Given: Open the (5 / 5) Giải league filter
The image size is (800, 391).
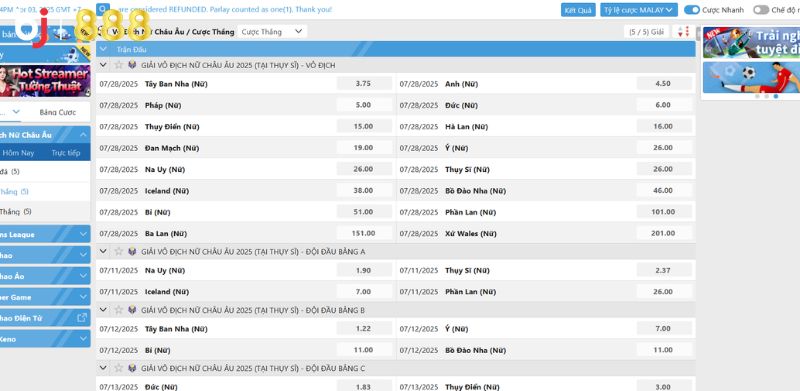Looking at the screenshot, I should [646, 32].
